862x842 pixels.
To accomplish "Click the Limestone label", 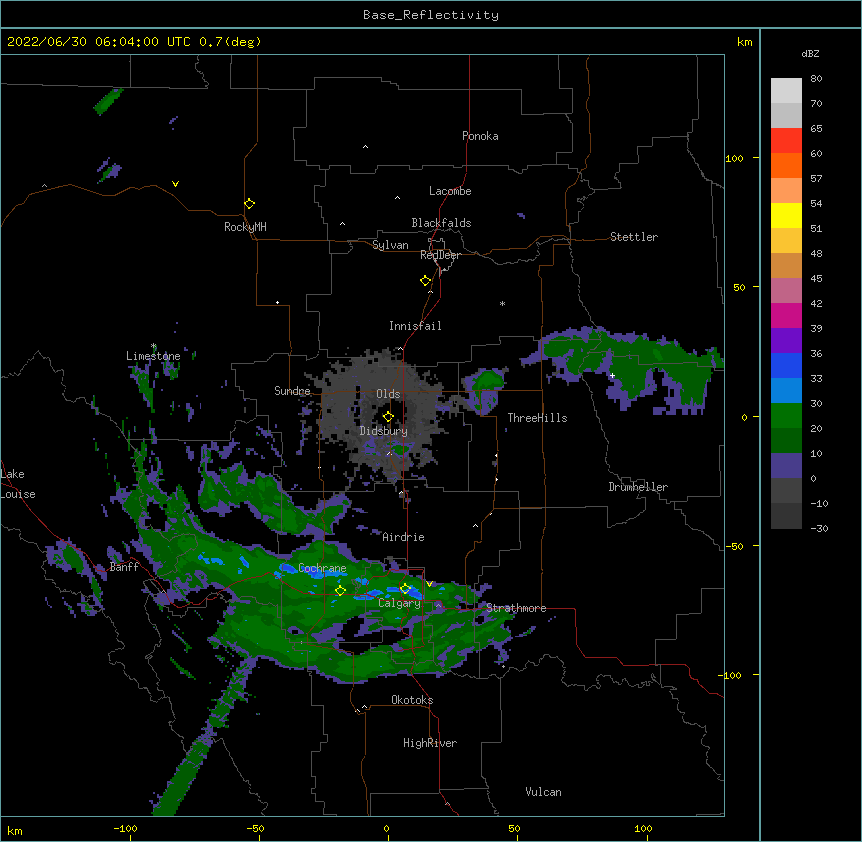I will tap(153, 356).
